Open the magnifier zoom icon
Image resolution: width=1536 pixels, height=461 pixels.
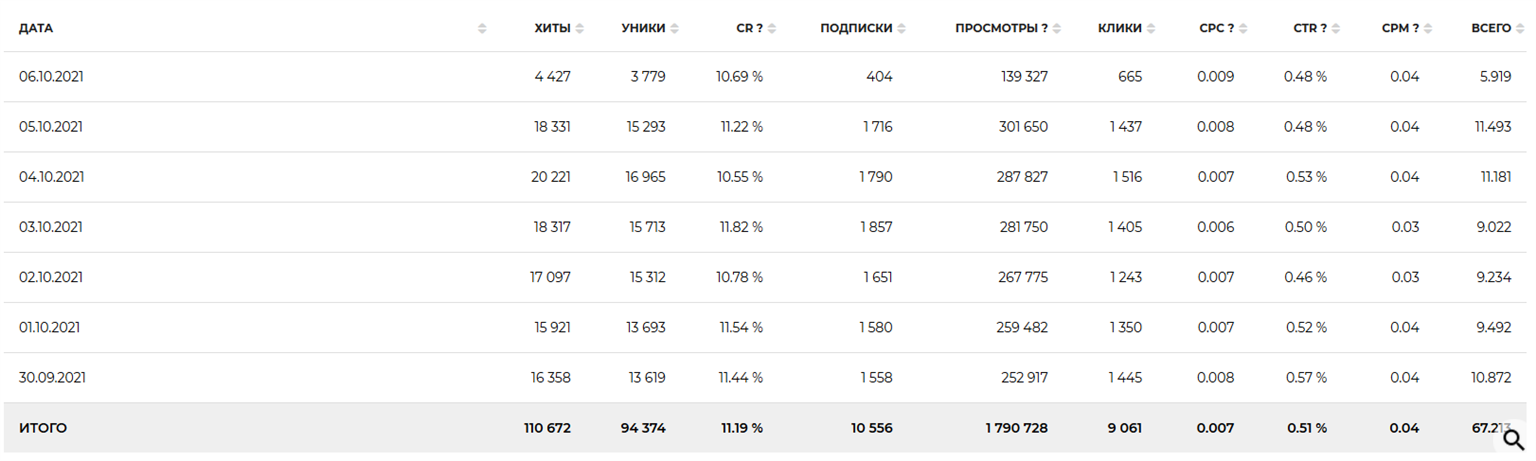tap(1512, 438)
